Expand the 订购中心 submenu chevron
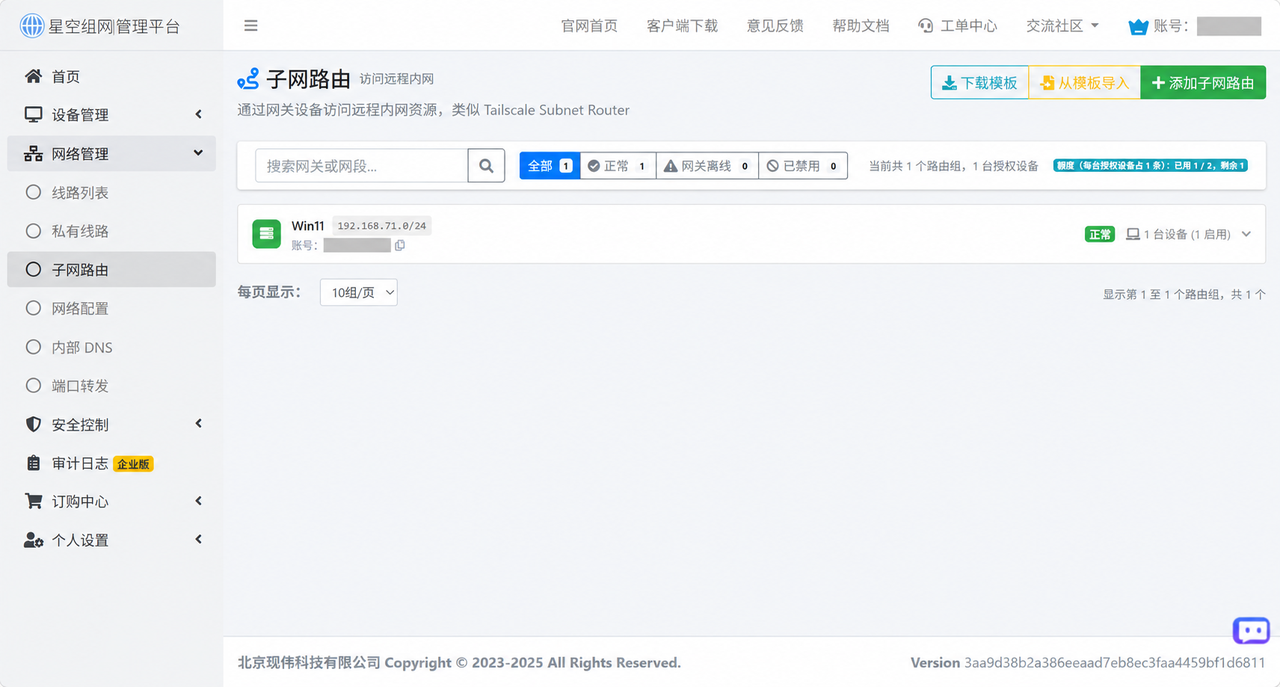Image resolution: width=1280 pixels, height=687 pixels. tap(198, 501)
